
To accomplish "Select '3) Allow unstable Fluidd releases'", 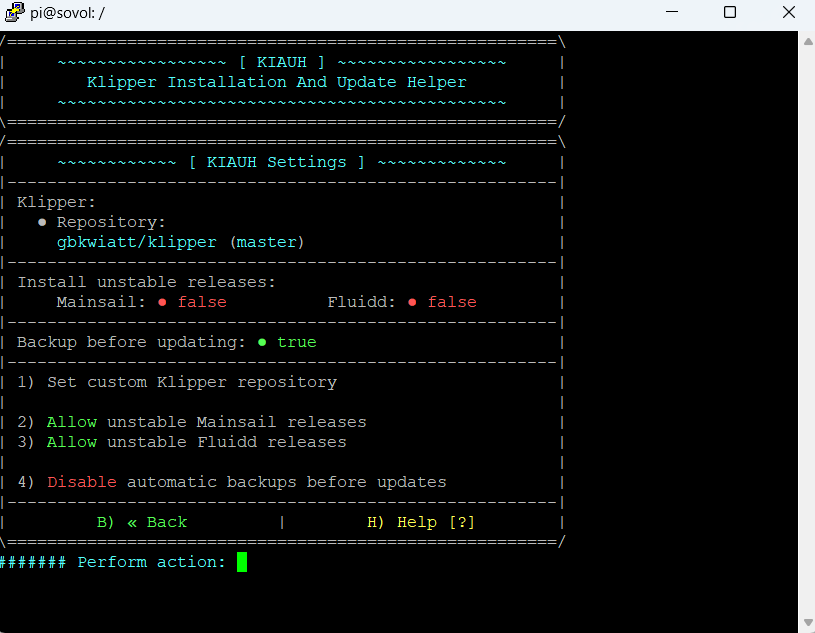I will click(x=182, y=442).
